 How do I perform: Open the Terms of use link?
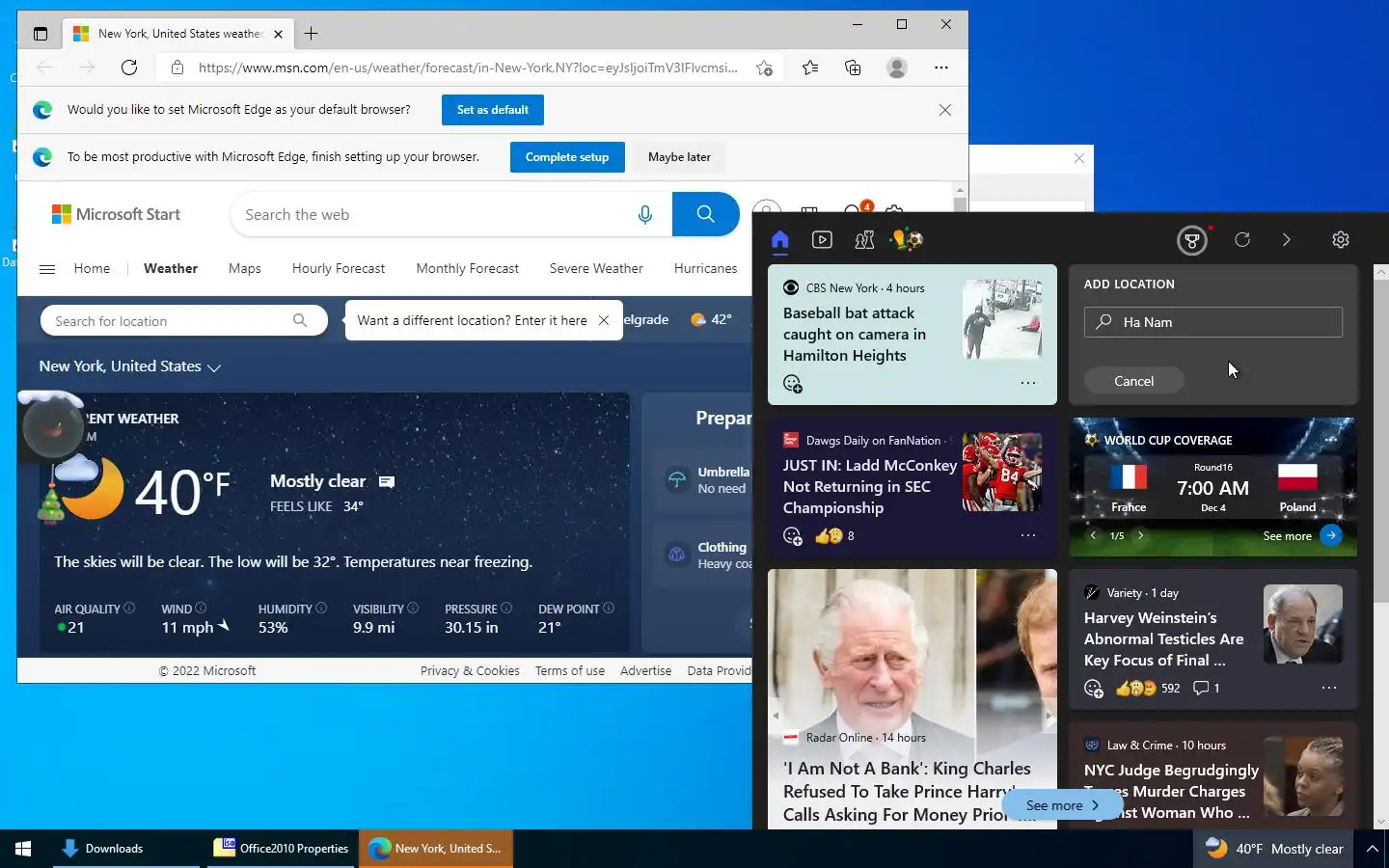(x=570, y=670)
